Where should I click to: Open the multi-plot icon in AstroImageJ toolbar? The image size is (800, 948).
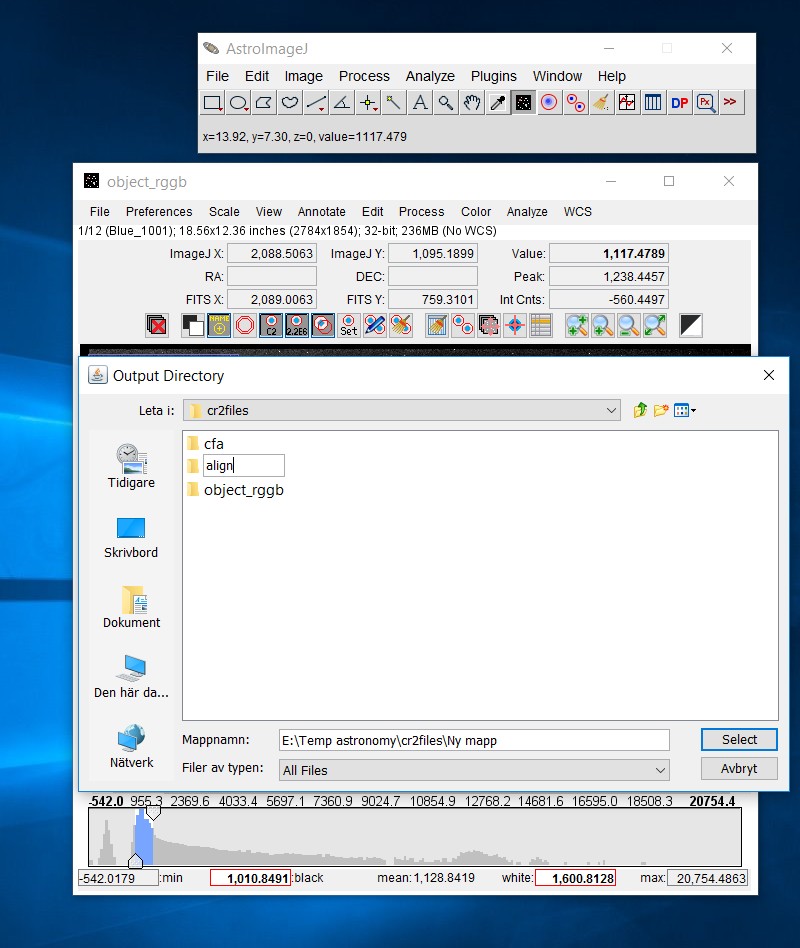(627, 103)
